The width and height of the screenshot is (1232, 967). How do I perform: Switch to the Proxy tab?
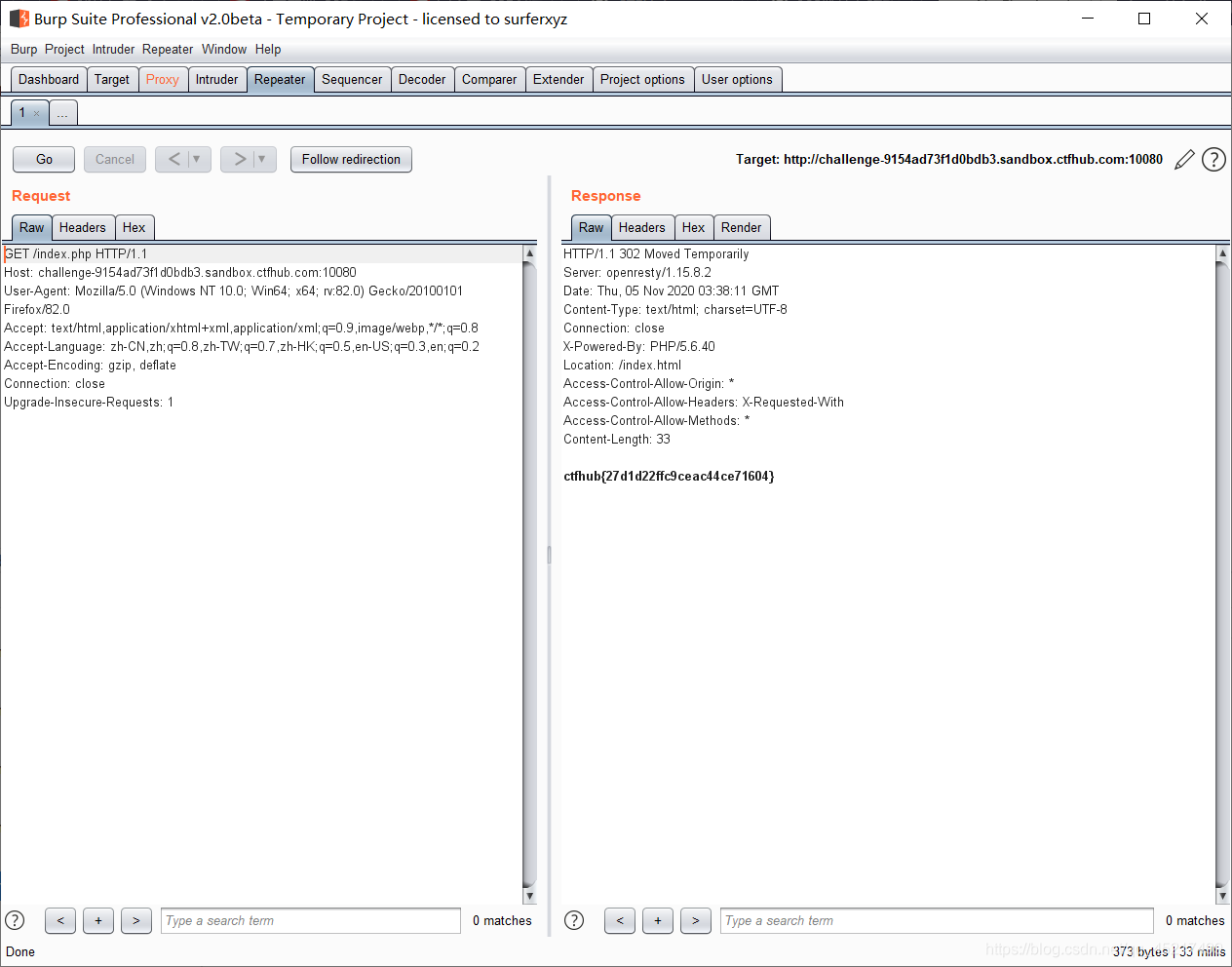pos(163,80)
